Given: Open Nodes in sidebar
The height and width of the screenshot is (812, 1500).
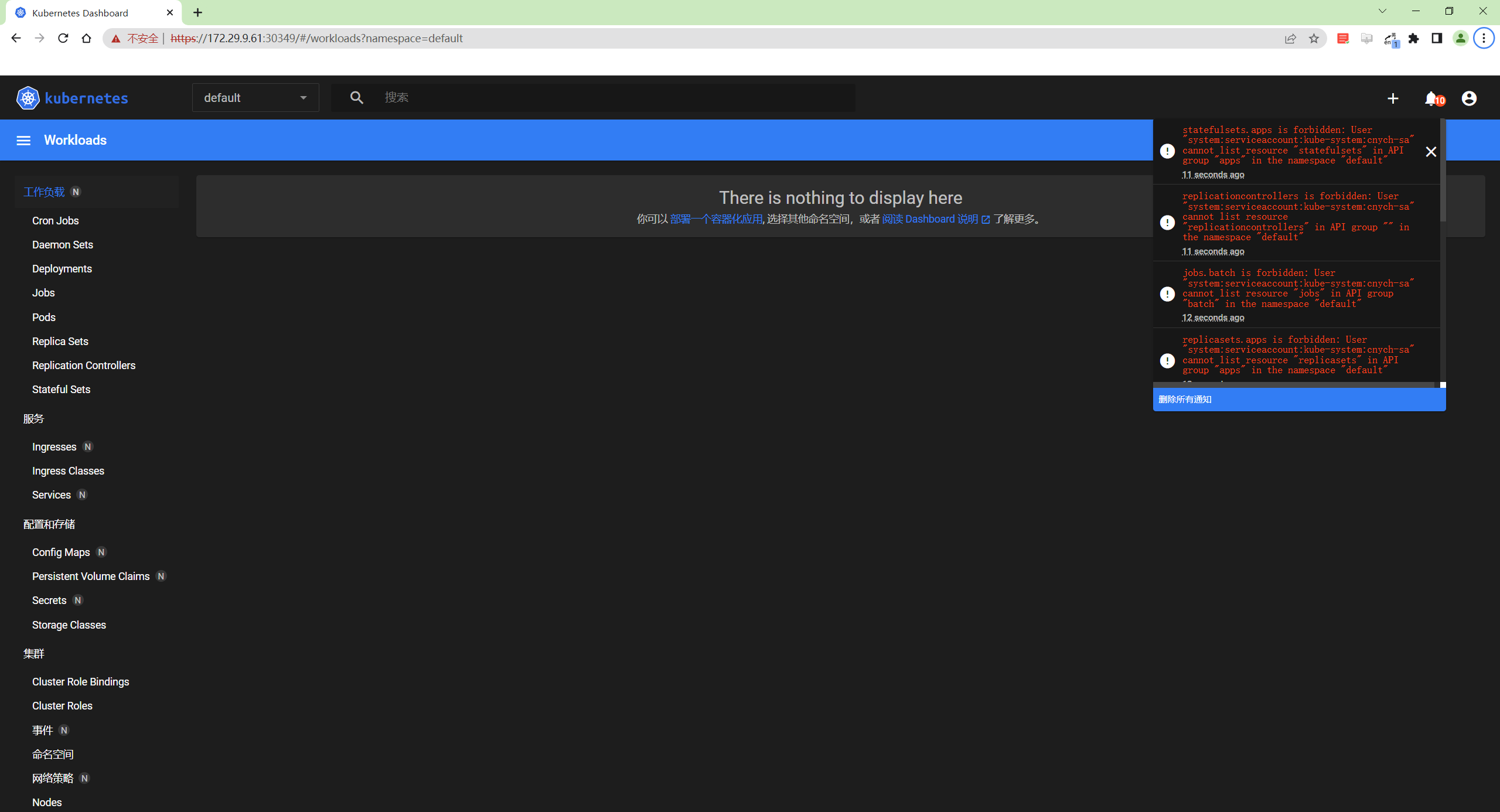Looking at the screenshot, I should coord(47,803).
